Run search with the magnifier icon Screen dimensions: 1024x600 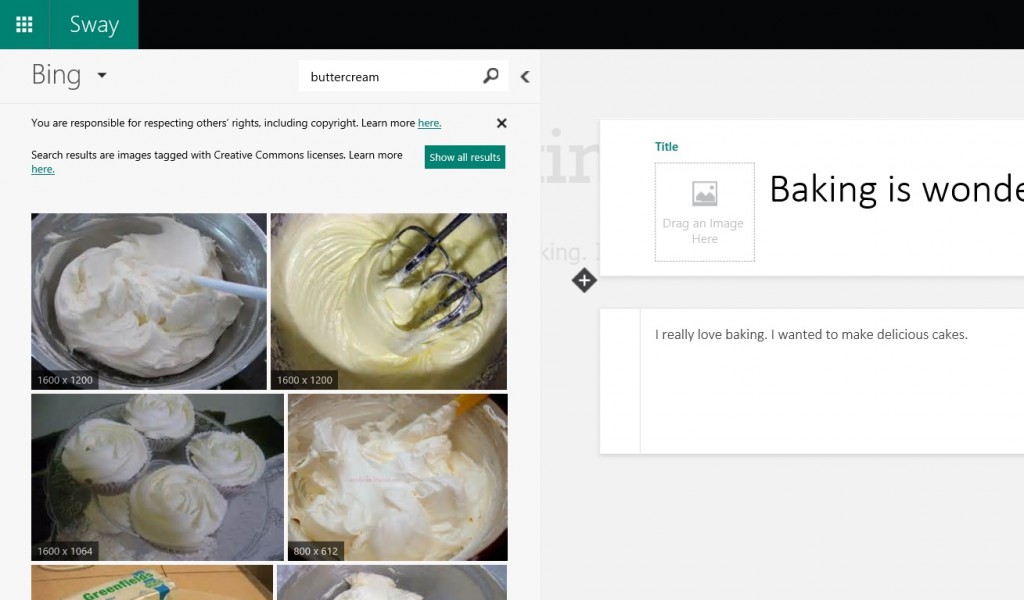491,76
